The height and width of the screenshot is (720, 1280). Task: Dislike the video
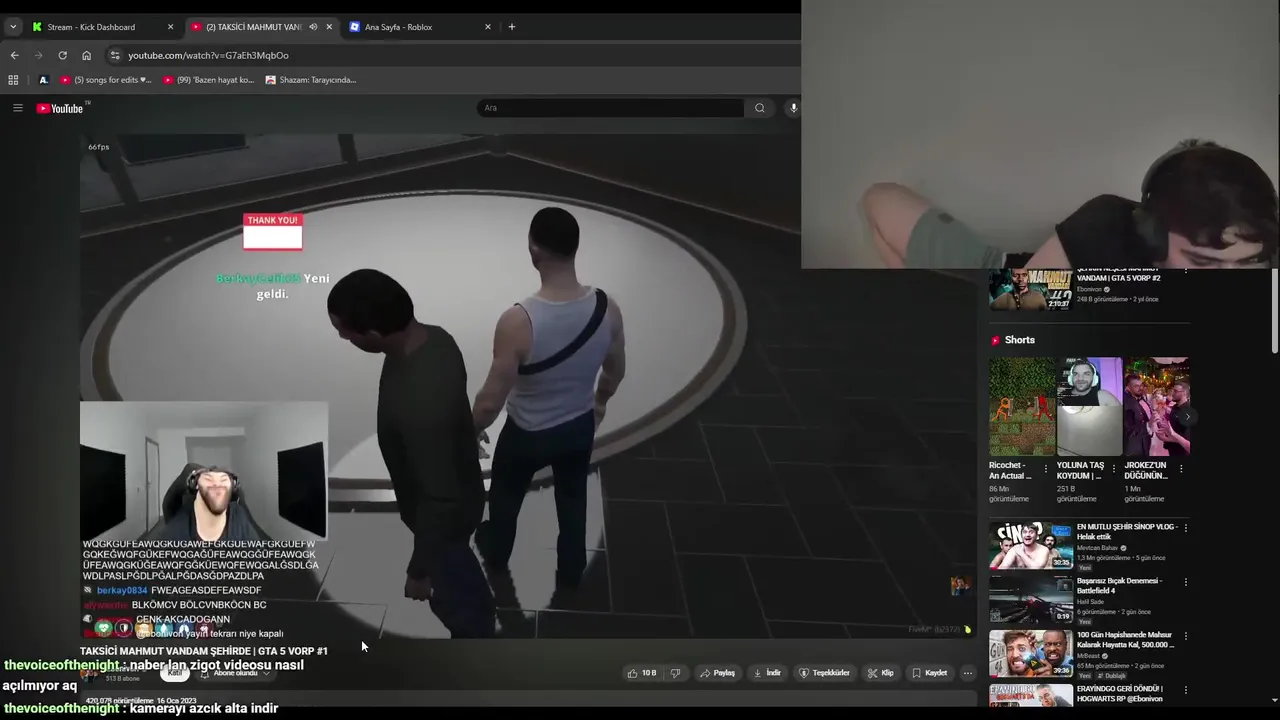675,673
